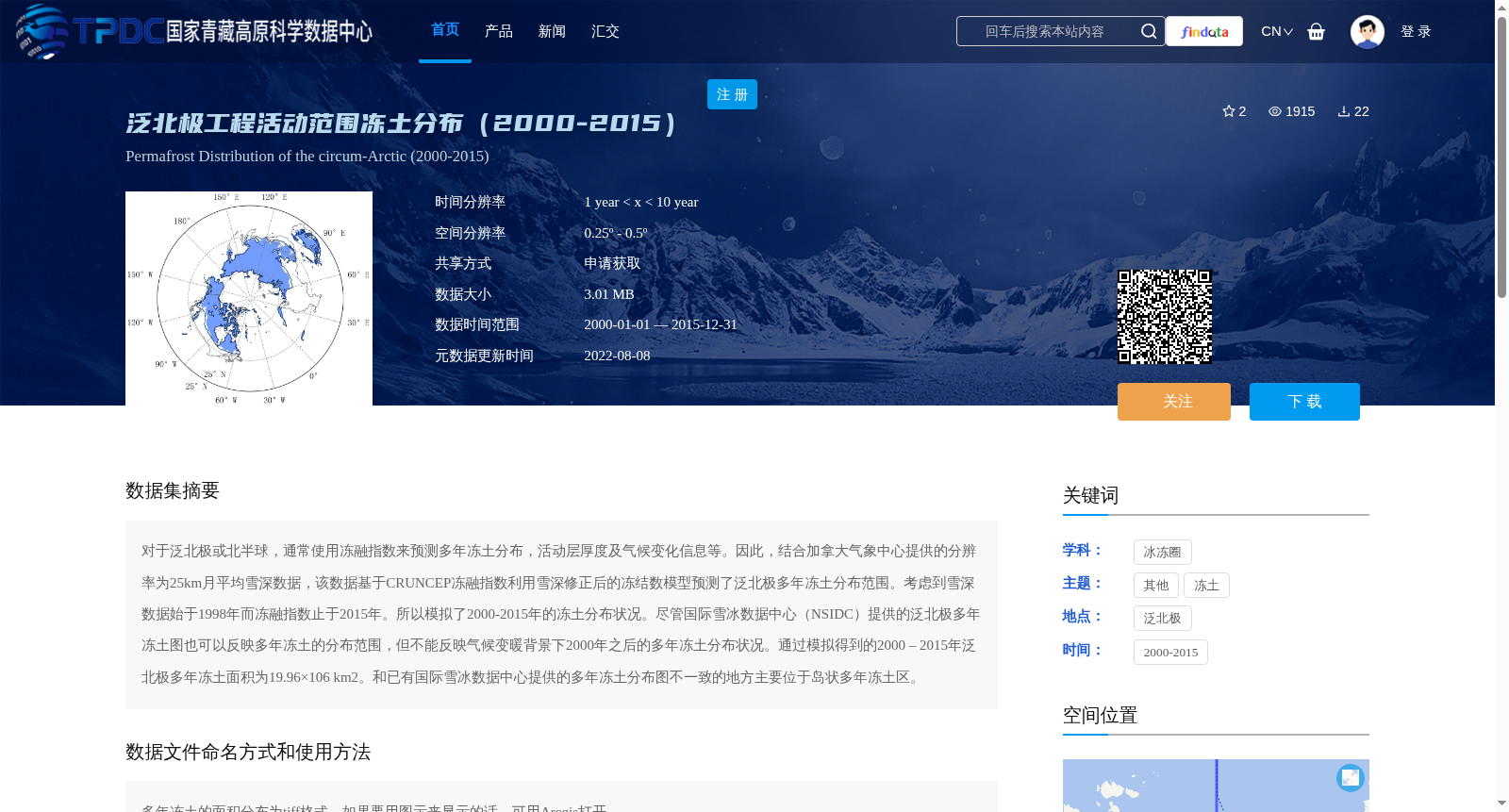
Task: Click the 2000-01-01 — 2015-12-31 date range
Action: coord(660,324)
